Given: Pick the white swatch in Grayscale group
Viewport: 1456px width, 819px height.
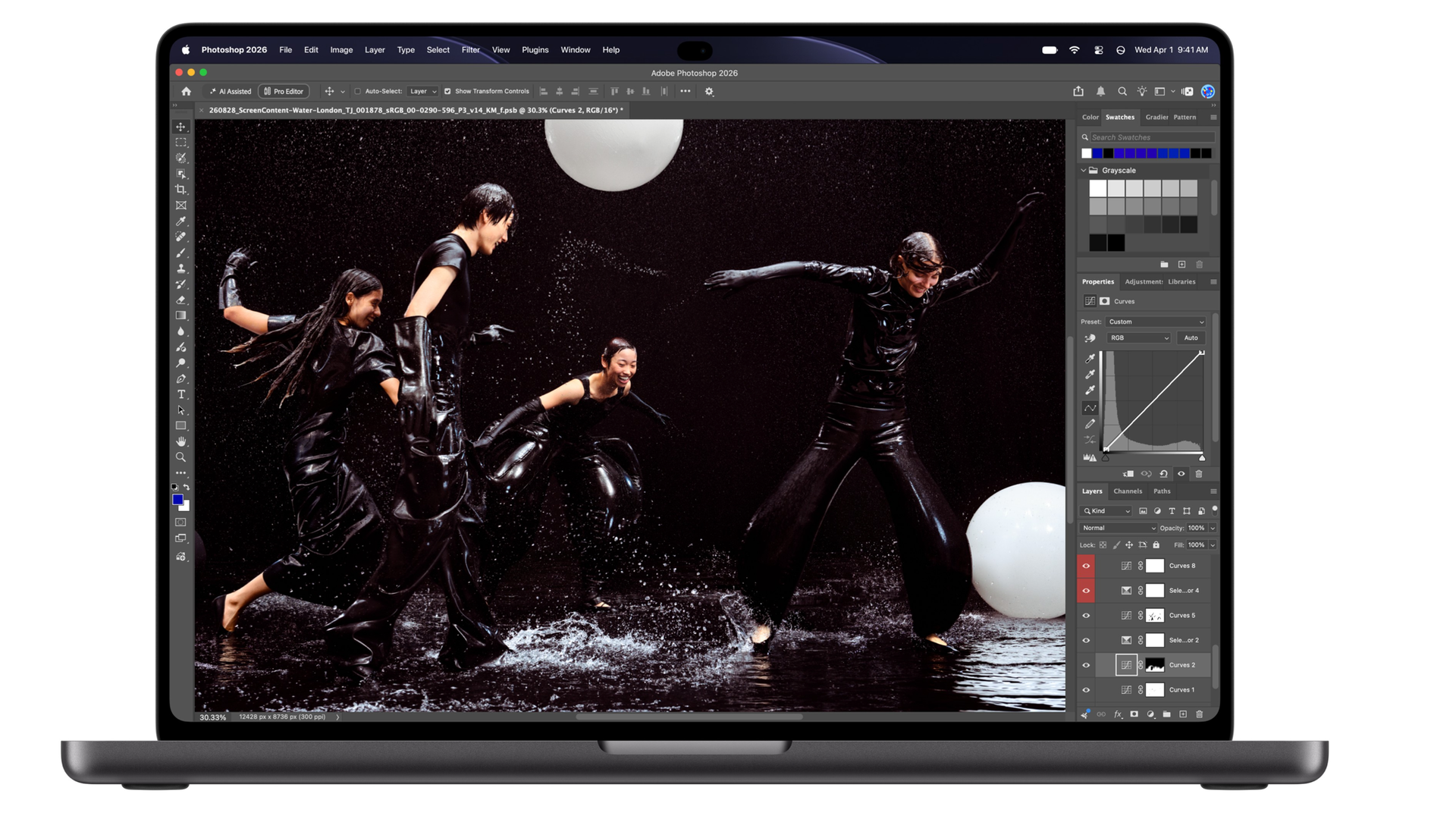Looking at the screenshot, I should click(1098, 188).
